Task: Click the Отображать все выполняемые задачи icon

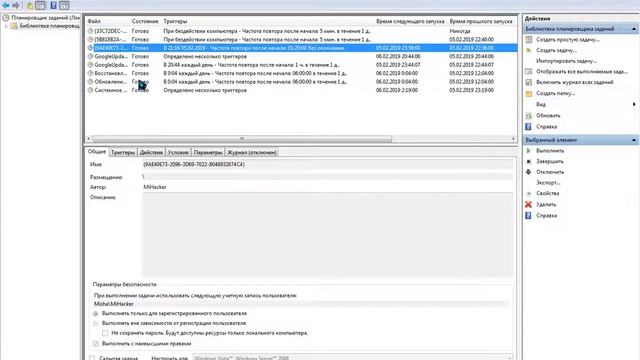Action: [x=529, y=71]
